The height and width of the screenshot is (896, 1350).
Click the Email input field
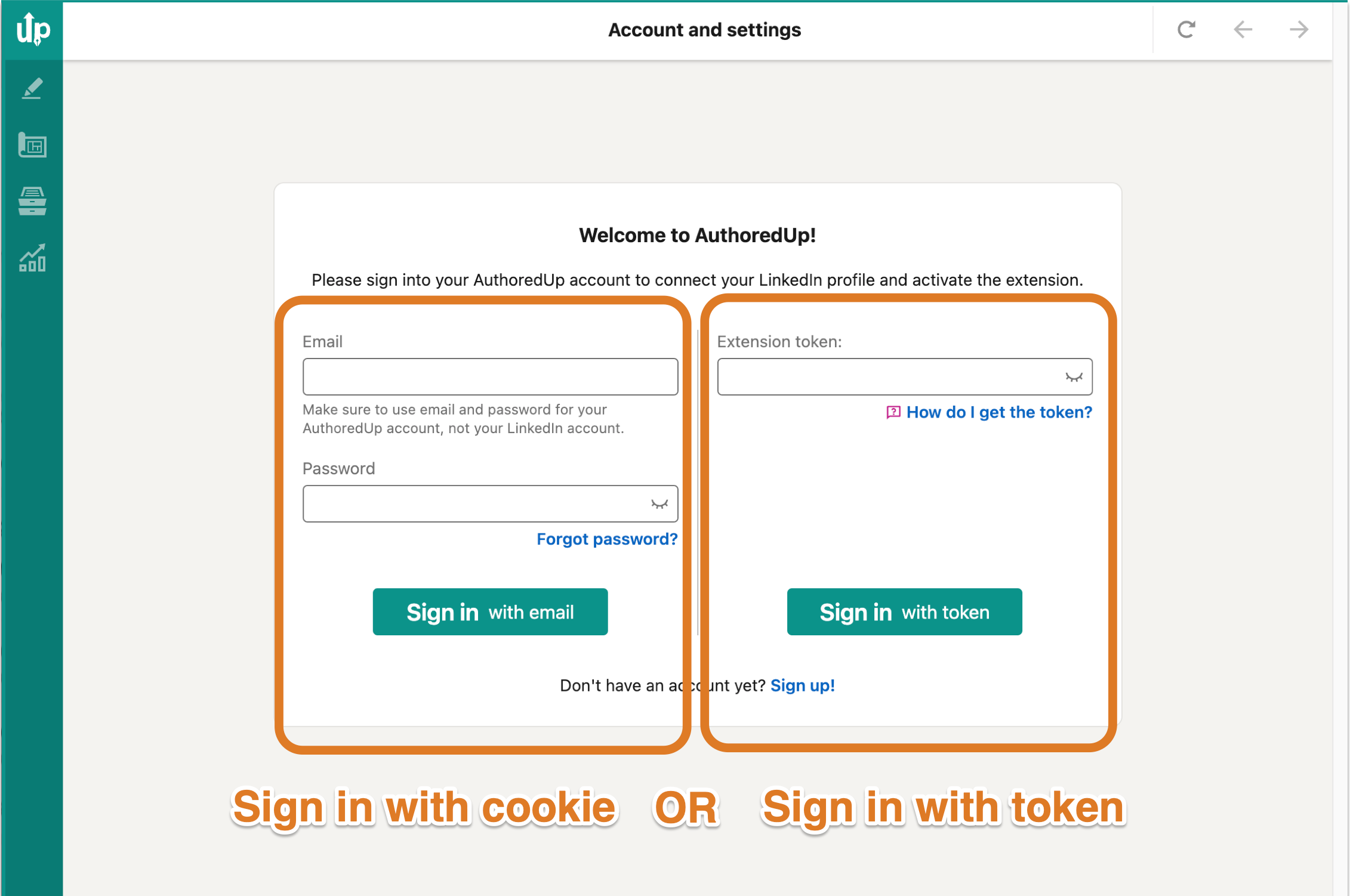491,376
